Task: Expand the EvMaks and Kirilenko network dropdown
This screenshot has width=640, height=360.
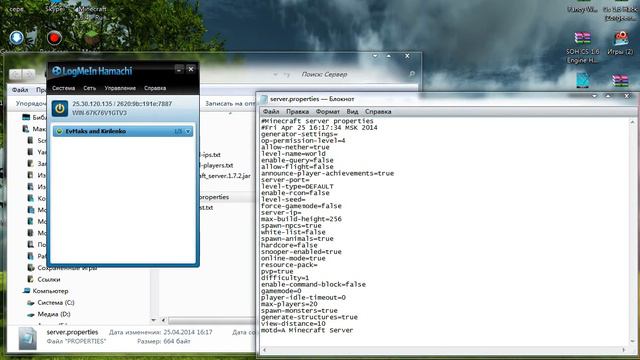Action: 188,131
